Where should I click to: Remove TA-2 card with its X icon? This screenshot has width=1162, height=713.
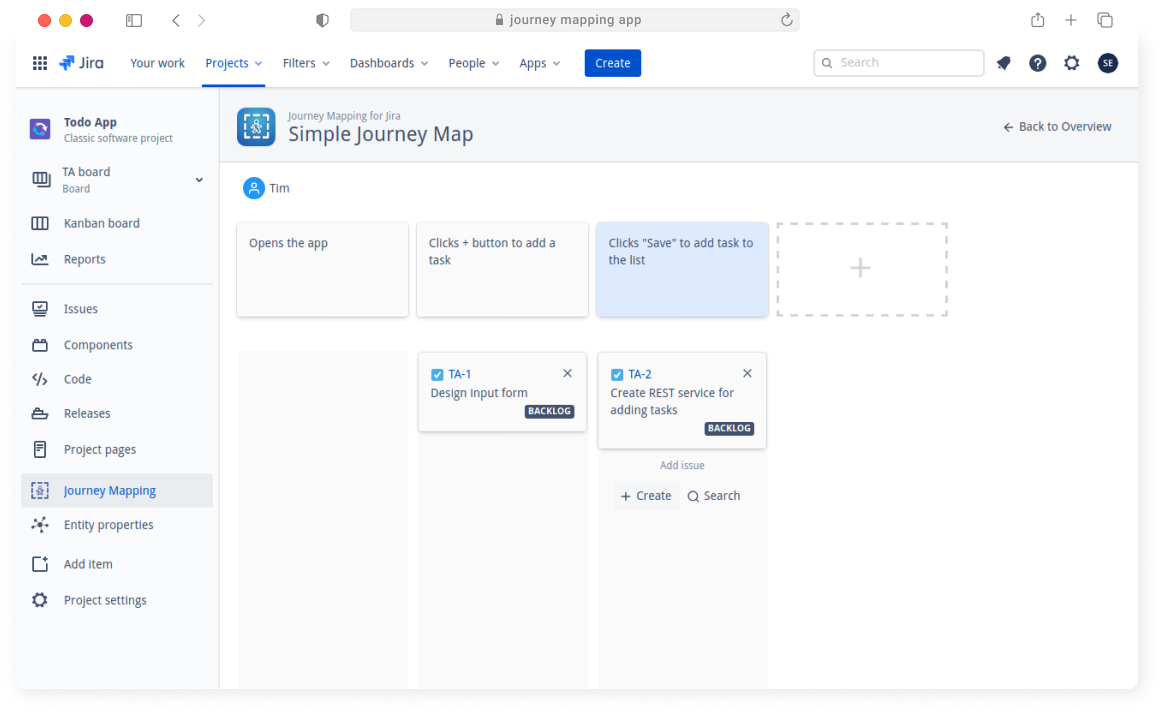click(x=747, y=374)
